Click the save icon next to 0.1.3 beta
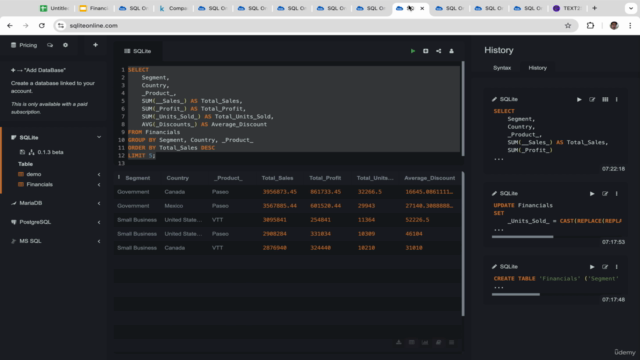The width and height of the screenshot is (640, 360). click(x=22, y=152)
